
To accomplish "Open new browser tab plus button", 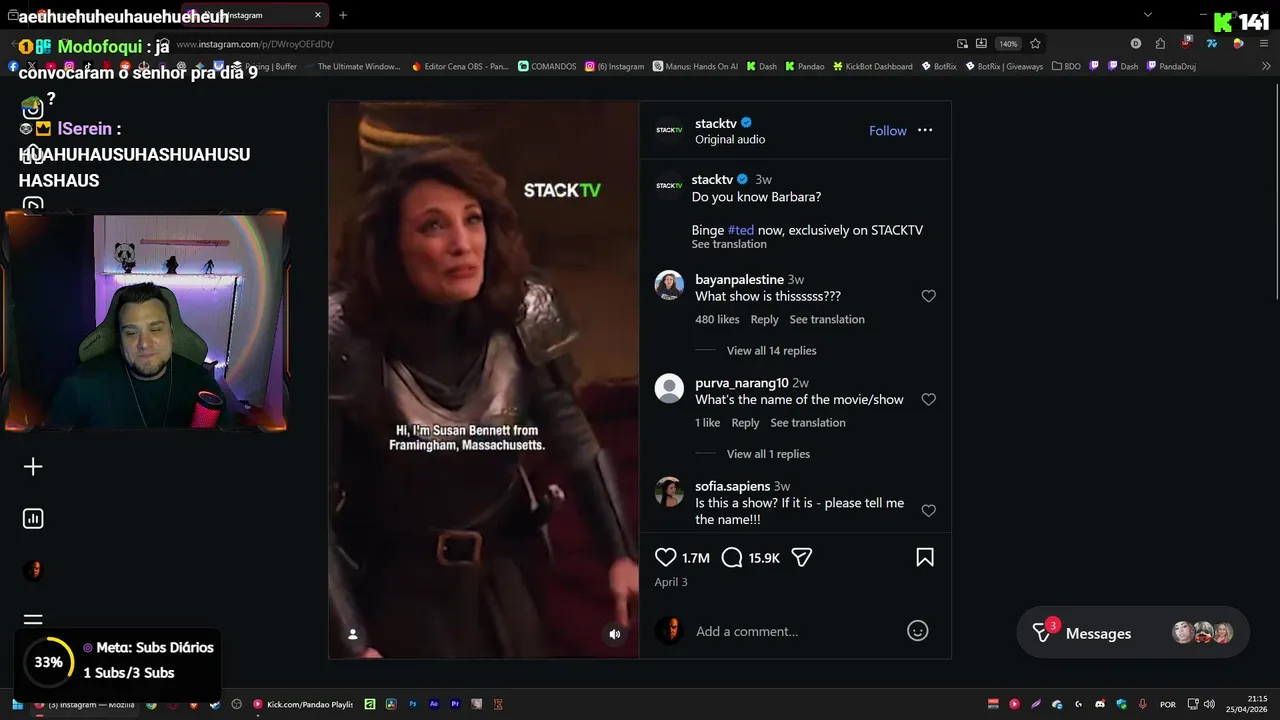I will tap(343, 15).
